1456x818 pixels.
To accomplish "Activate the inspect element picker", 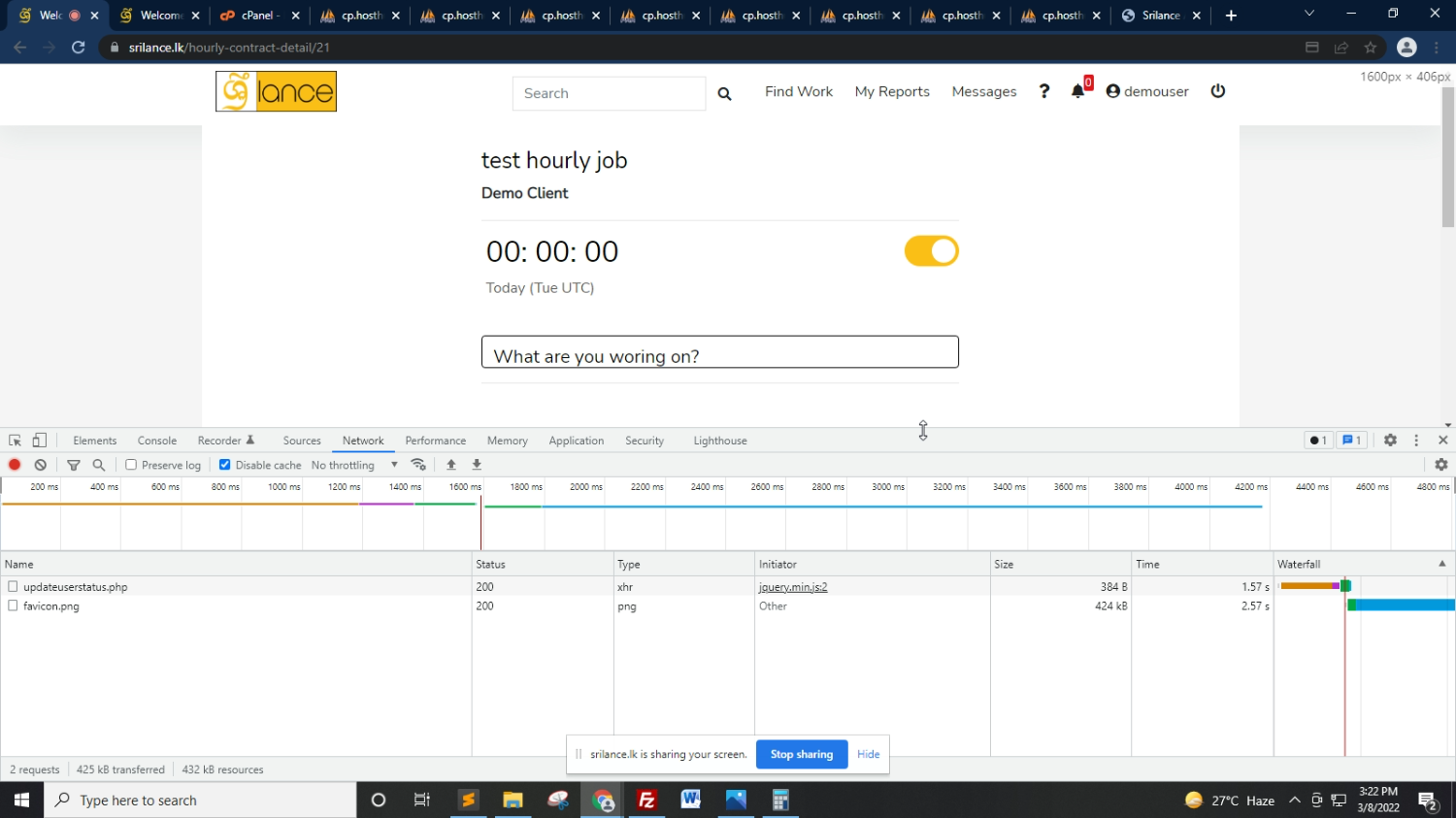I will pos(15,441).
